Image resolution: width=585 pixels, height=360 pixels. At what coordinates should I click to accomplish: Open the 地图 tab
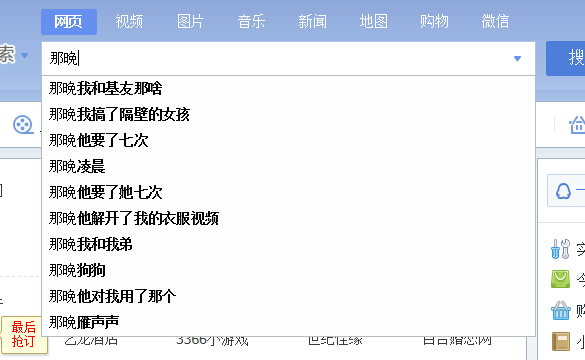point(373,22)
